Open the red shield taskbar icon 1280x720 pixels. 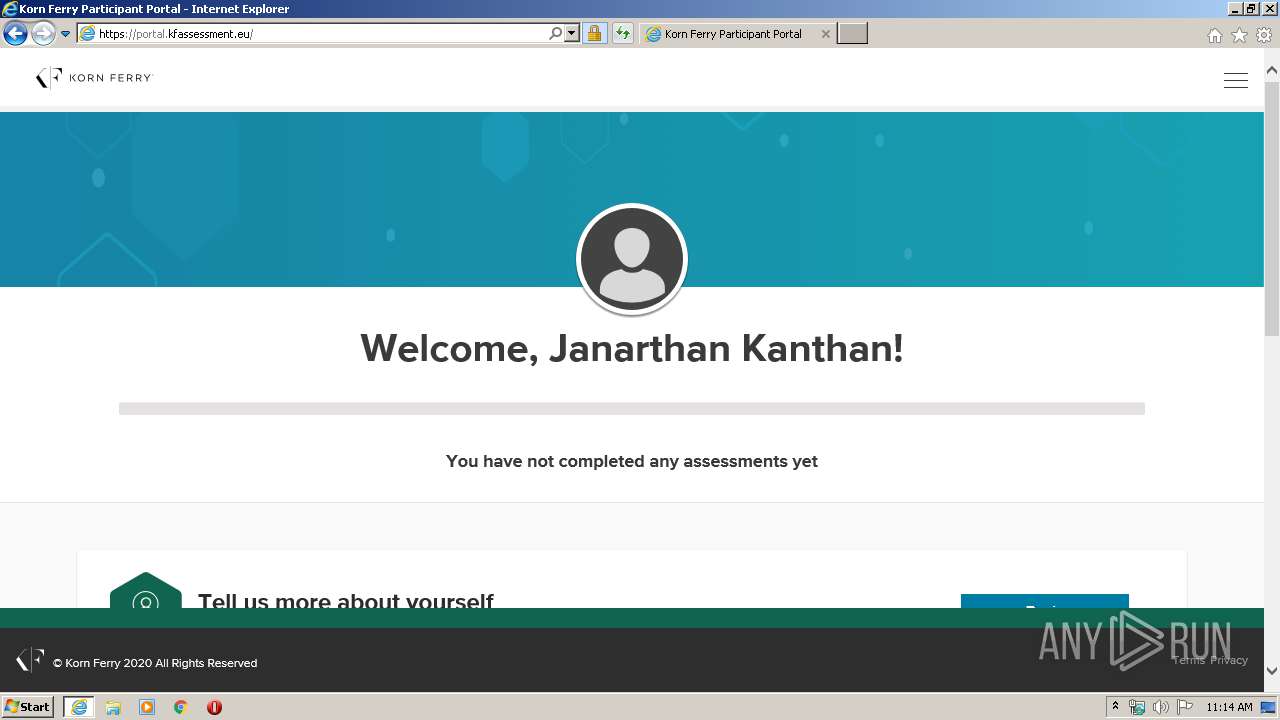[214, 707]
